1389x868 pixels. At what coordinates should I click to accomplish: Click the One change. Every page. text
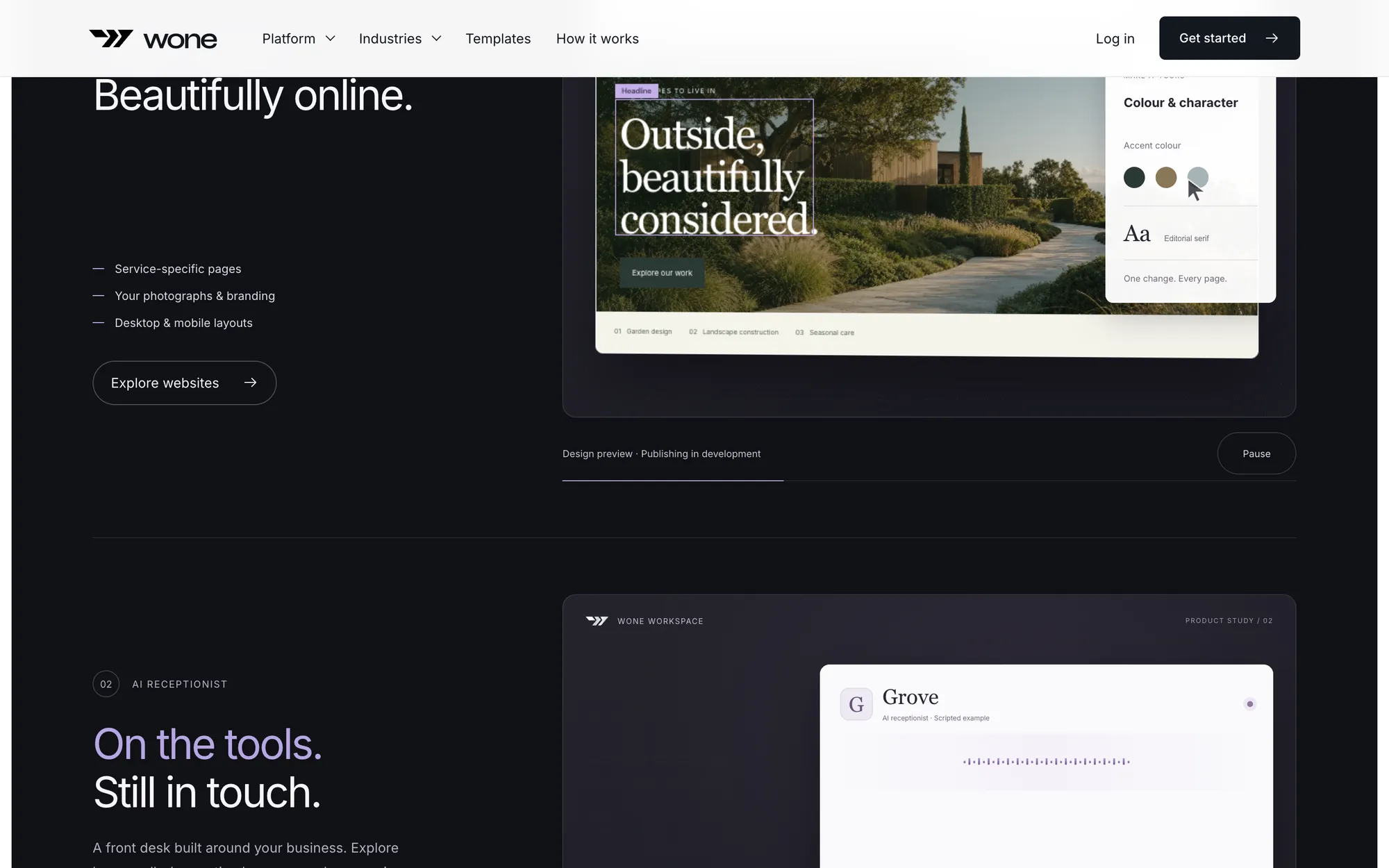click(1175, 278)
